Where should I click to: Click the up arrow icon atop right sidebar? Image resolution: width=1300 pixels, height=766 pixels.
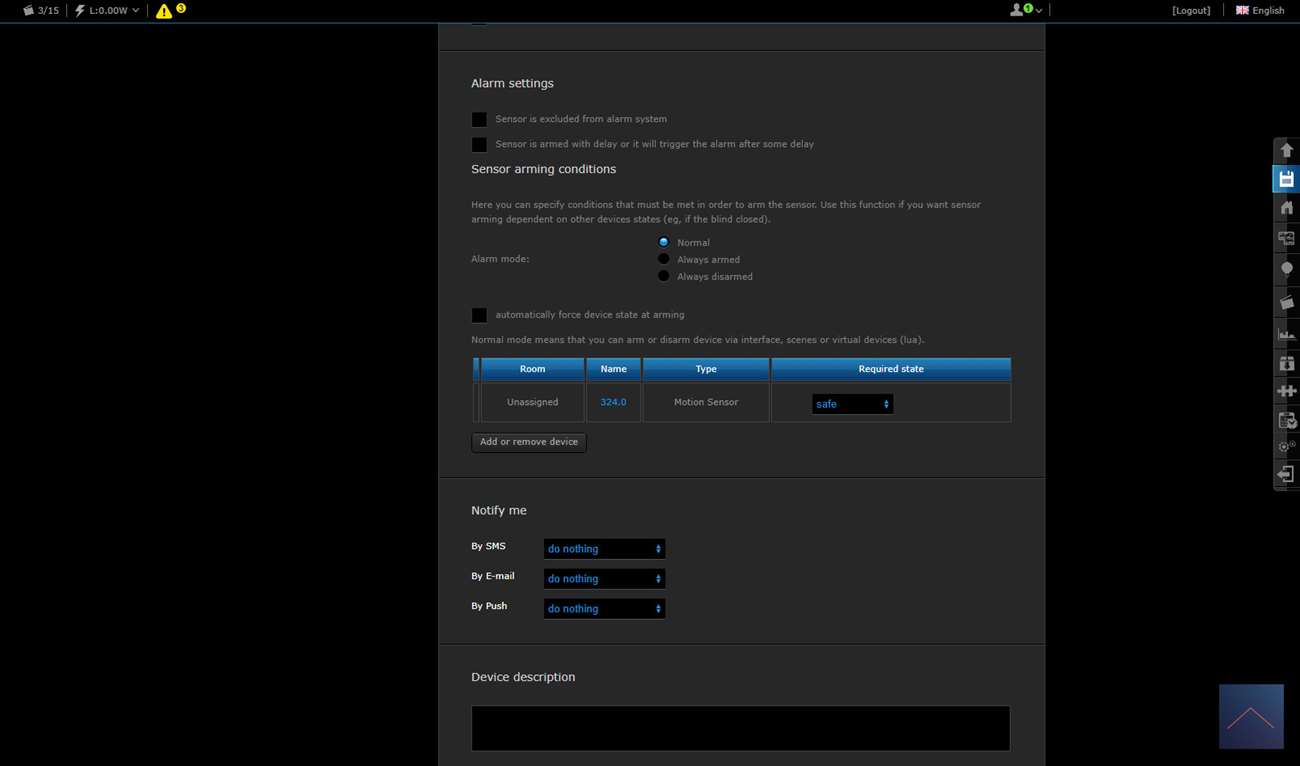1286,150
